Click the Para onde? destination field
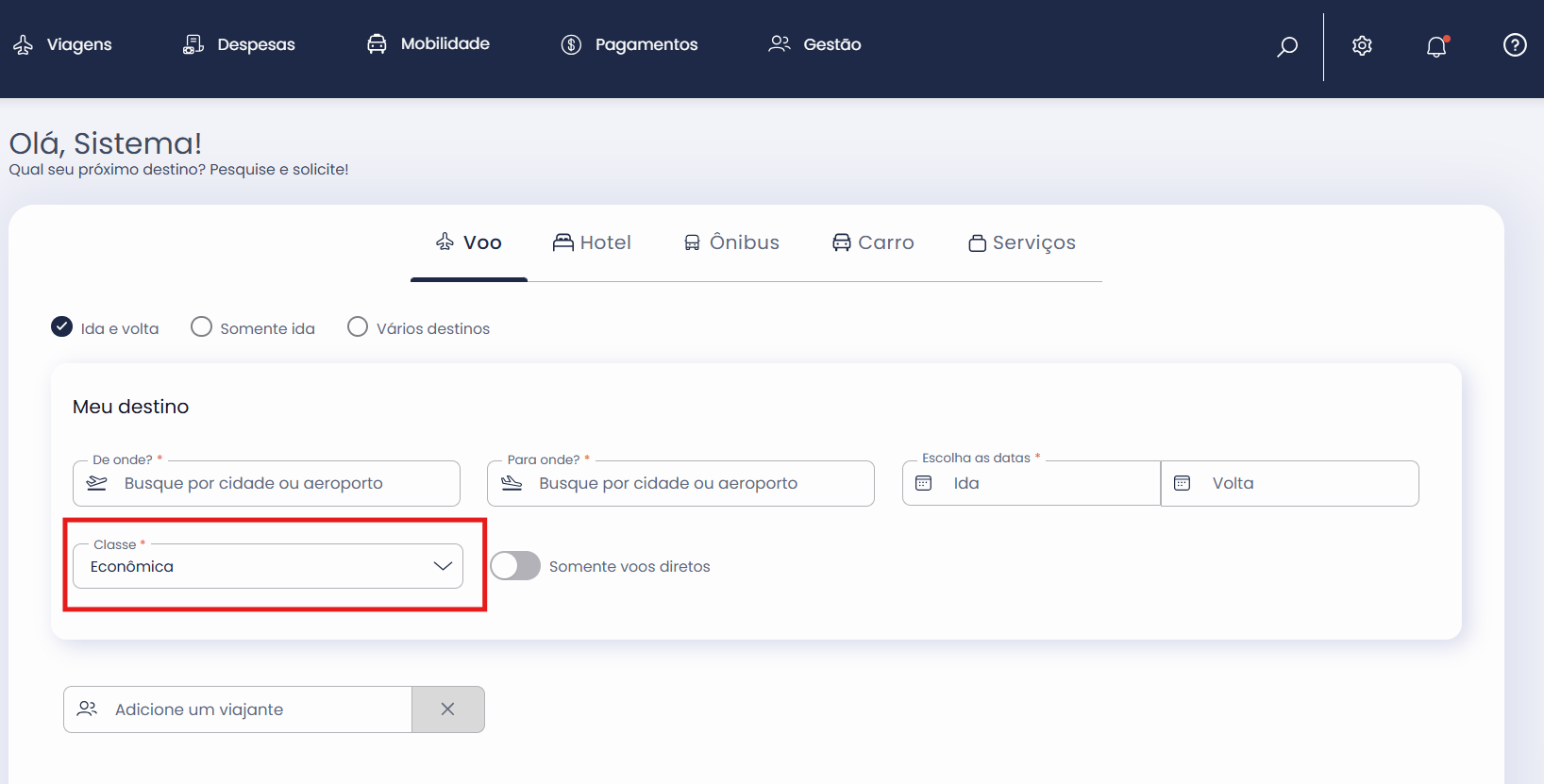 point(680,483)
